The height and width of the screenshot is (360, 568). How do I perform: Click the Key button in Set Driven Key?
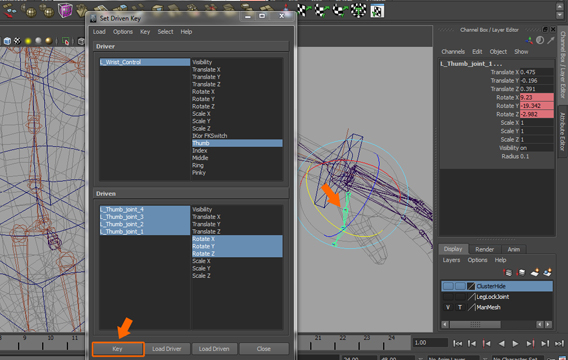point(118,349)
